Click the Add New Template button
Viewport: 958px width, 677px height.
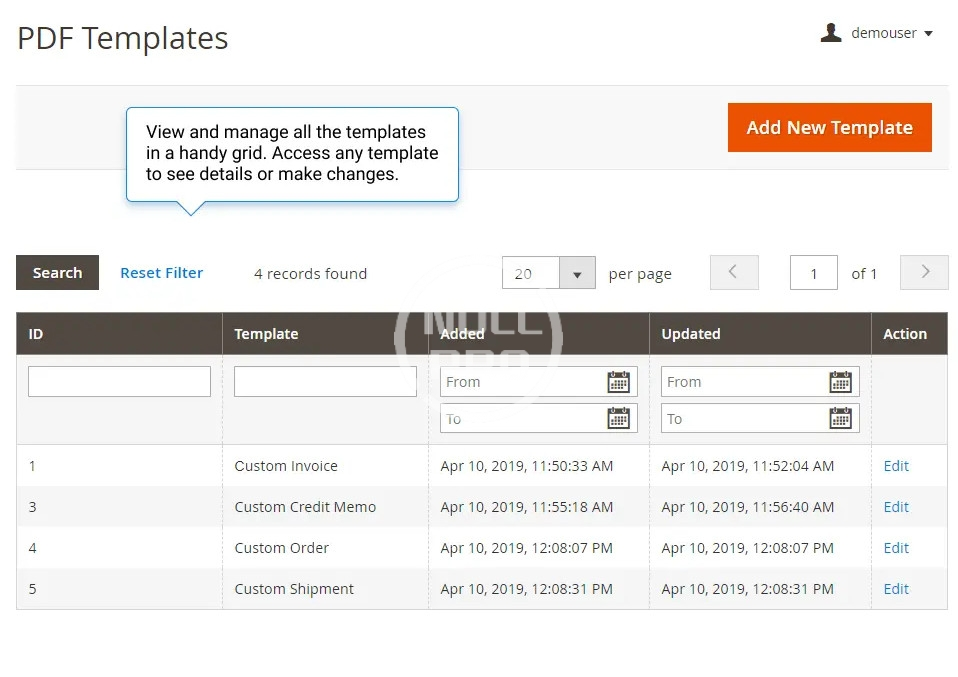tap(829, 128)
